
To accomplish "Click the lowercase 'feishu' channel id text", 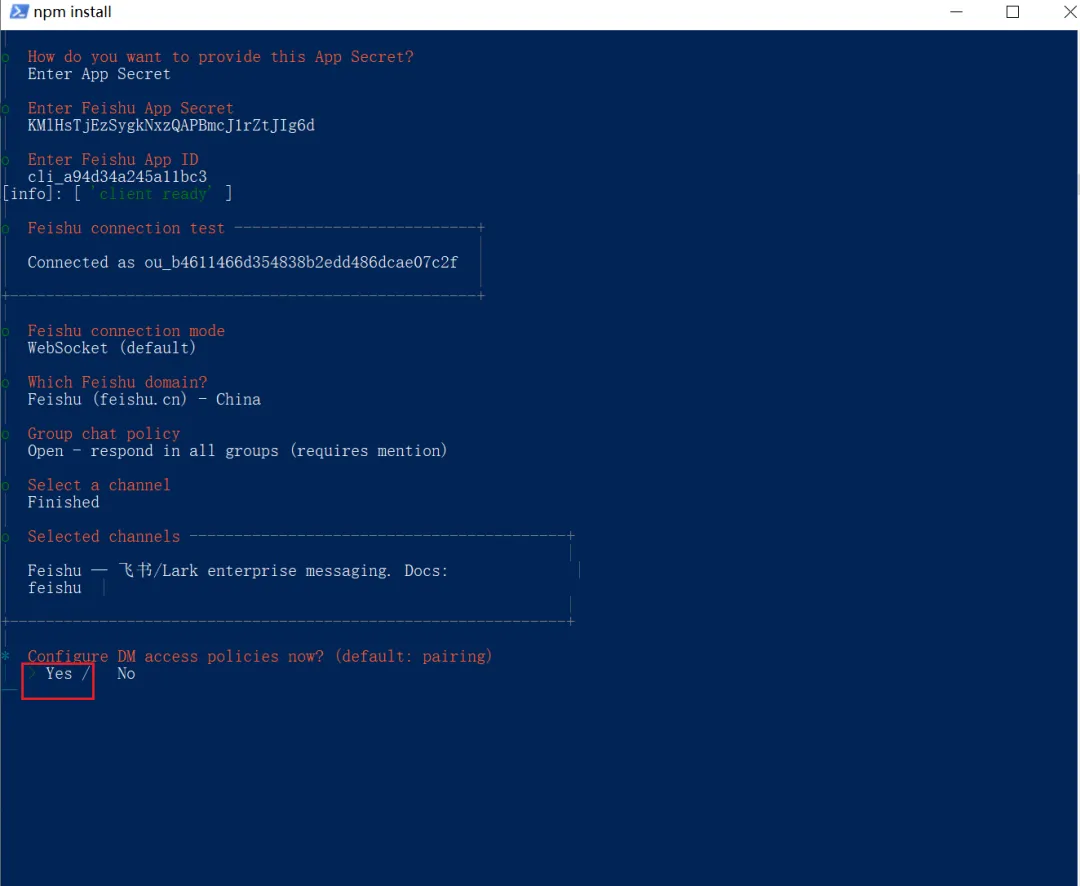I will click(54, 588).
